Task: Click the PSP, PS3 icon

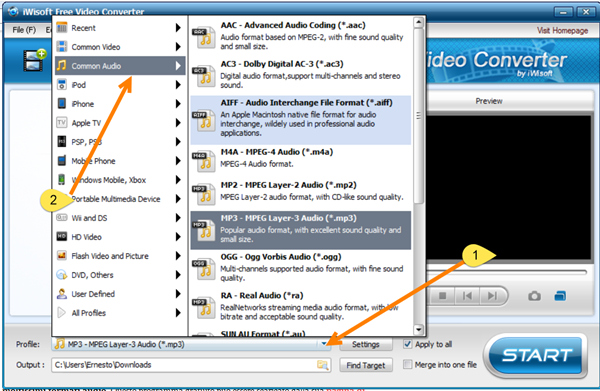Action: pos(62,142)
